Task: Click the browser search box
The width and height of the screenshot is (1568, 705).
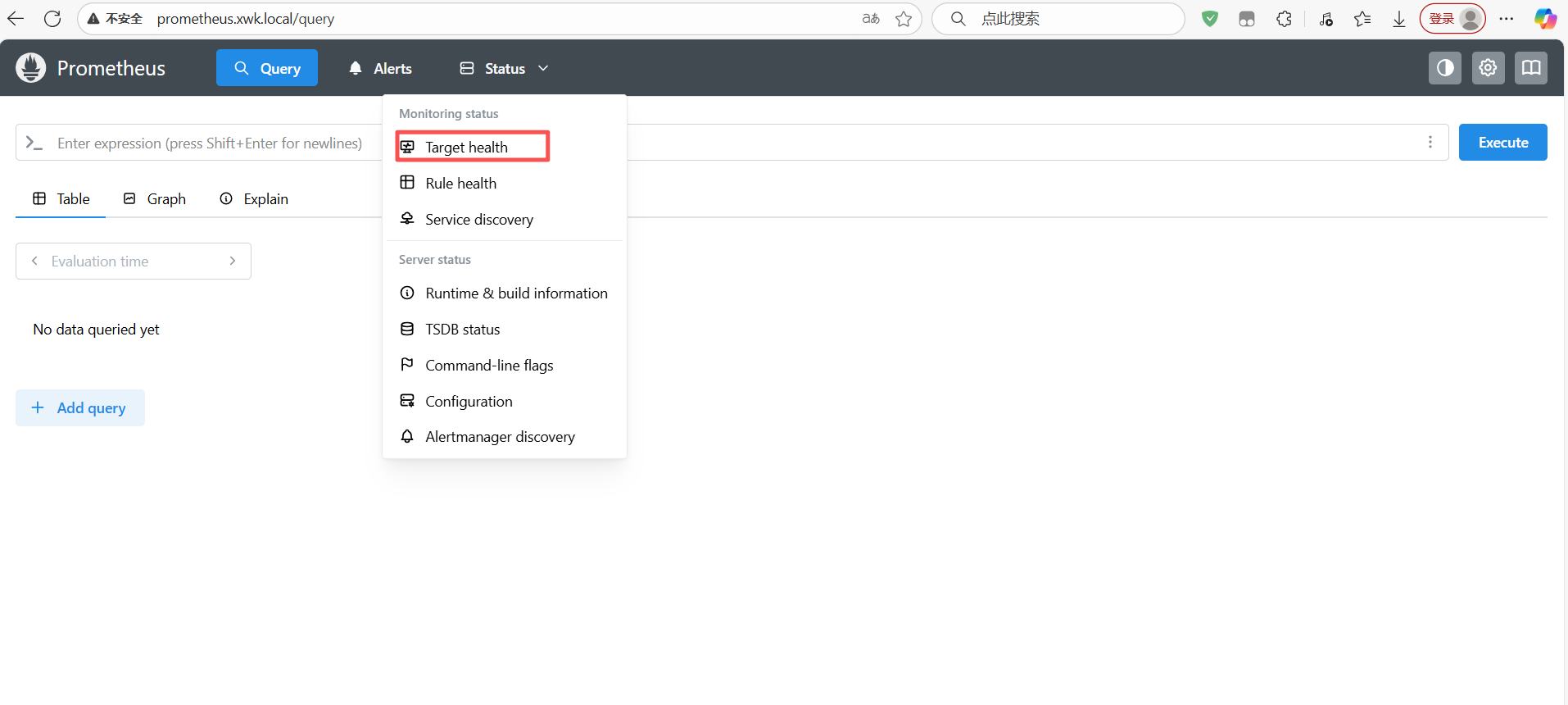Action: (x=1058, y=18)
